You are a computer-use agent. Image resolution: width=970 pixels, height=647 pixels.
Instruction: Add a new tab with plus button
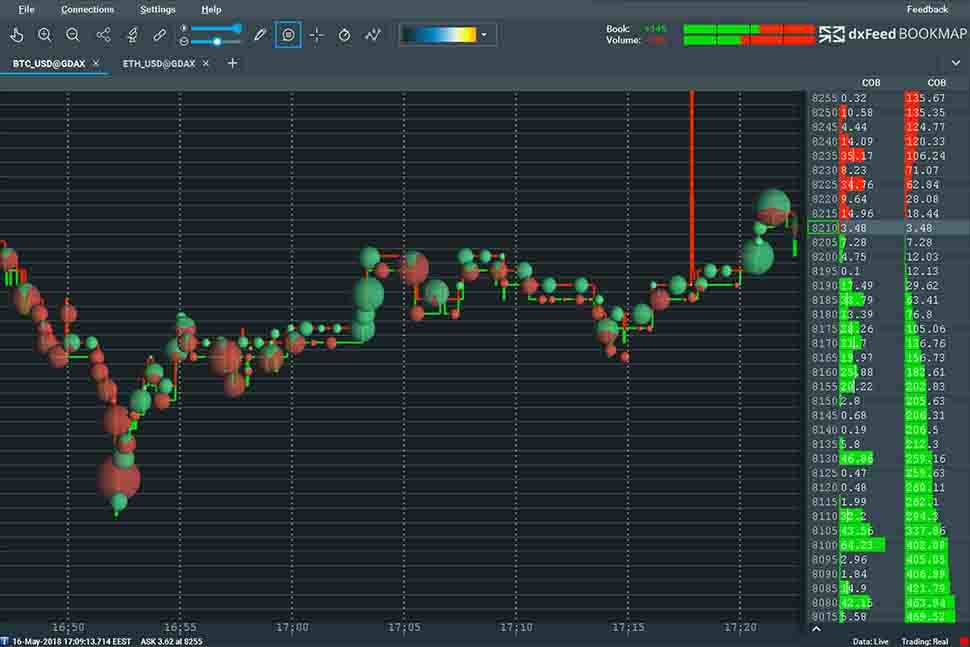(233, 63)
